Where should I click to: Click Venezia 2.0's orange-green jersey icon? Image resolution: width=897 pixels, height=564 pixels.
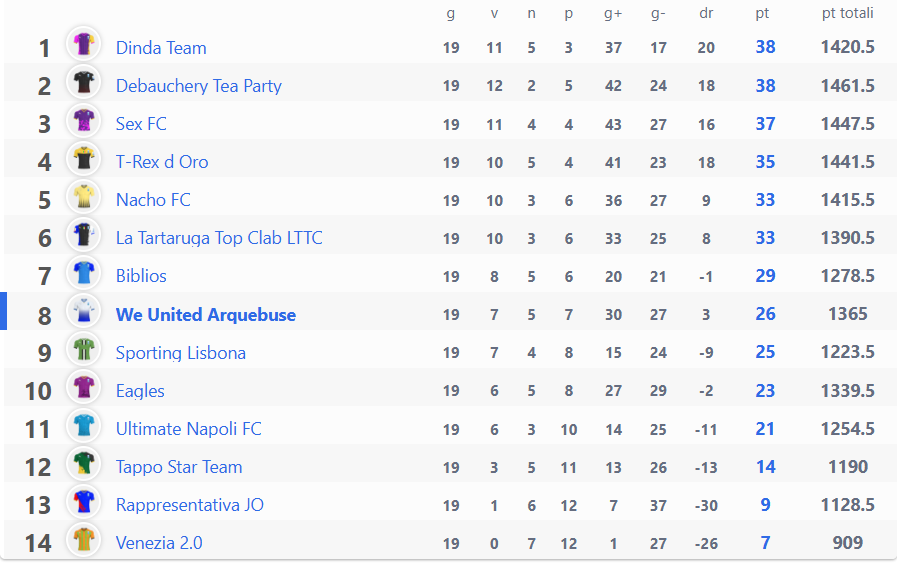[84, 539]
